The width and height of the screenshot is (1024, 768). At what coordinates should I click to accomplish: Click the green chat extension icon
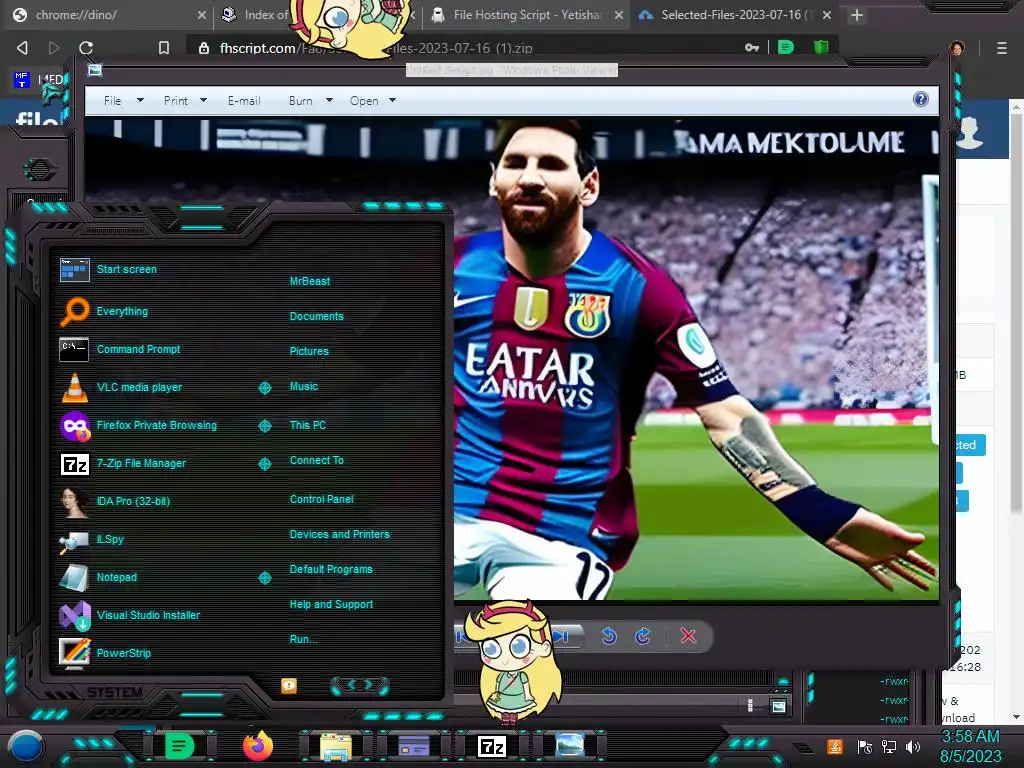(x=786, y=47)
